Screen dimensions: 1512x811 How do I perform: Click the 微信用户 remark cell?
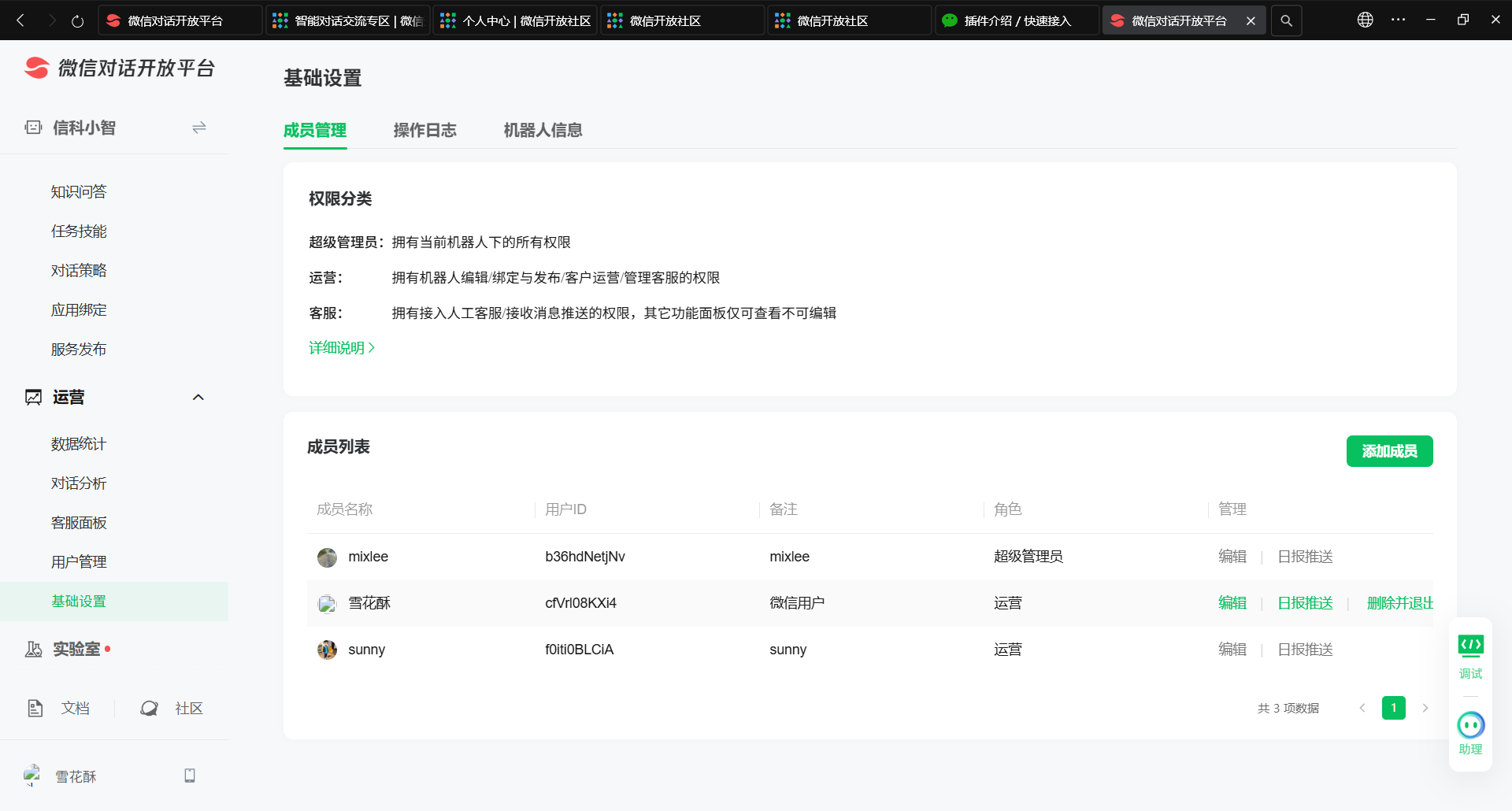click(x=797, y=603)
